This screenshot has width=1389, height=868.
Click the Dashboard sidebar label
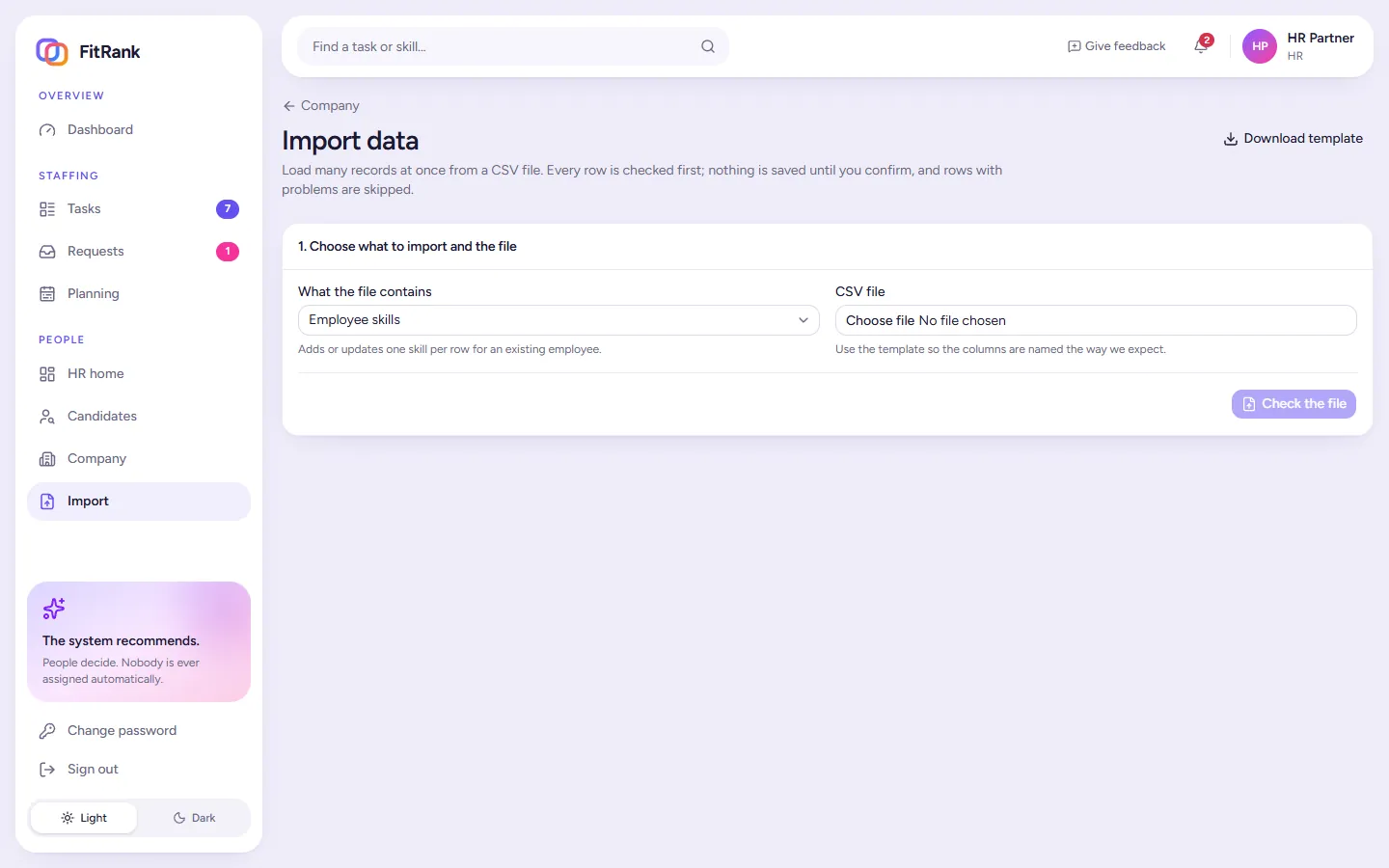[100, 130]
